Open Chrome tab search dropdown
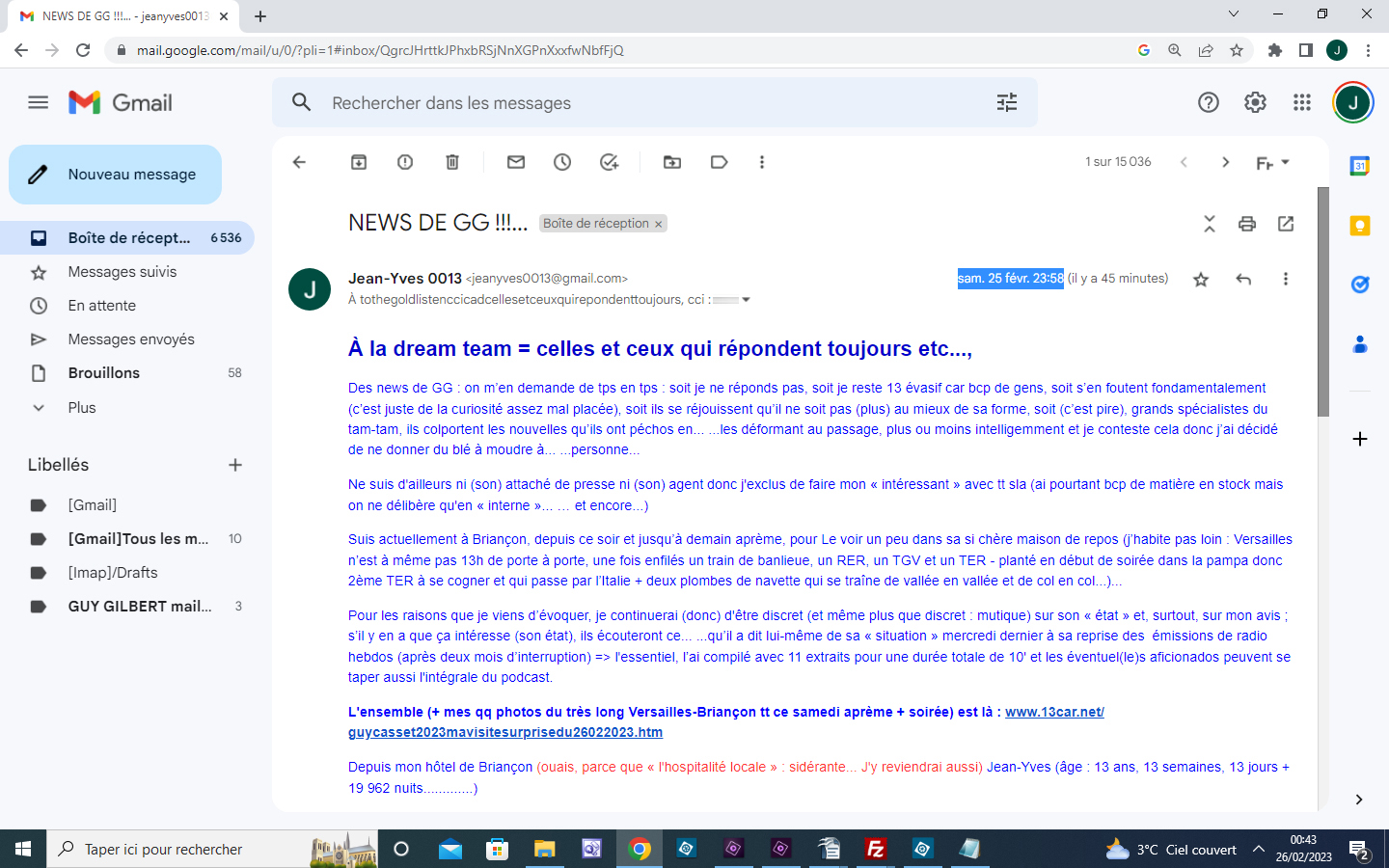The image size is (1389, 868). pyautogui.click(x=1233, y=14)
